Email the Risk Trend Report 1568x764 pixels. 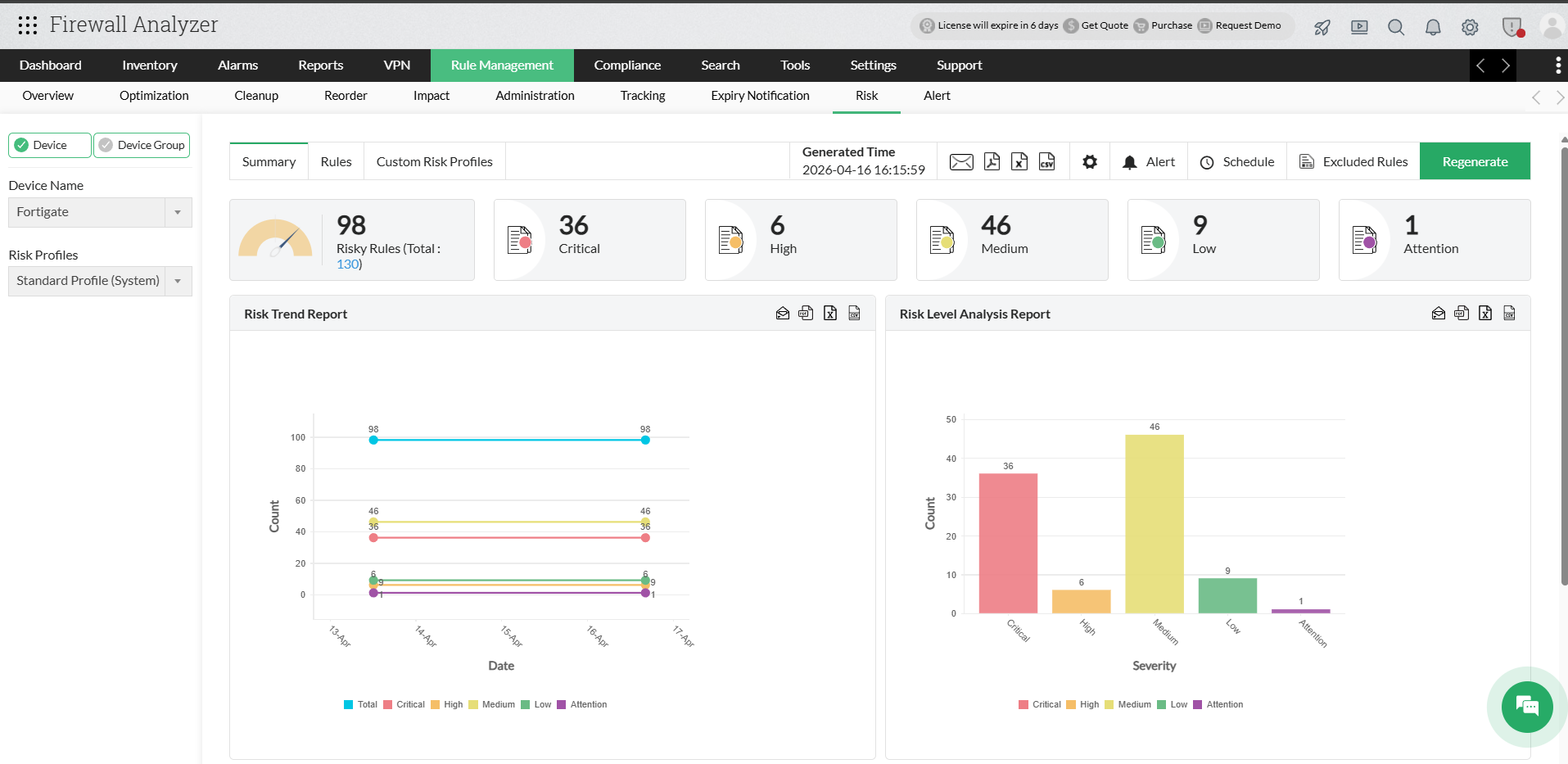[783, 313]
